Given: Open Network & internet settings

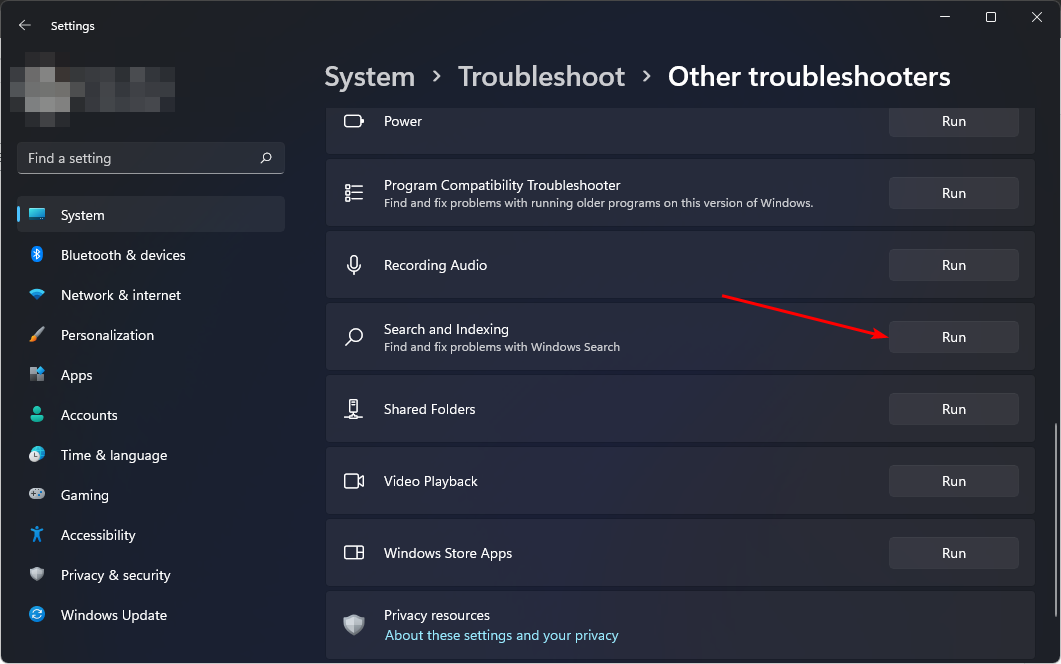Looking at the screenshot, I should (x=151, y=294).
